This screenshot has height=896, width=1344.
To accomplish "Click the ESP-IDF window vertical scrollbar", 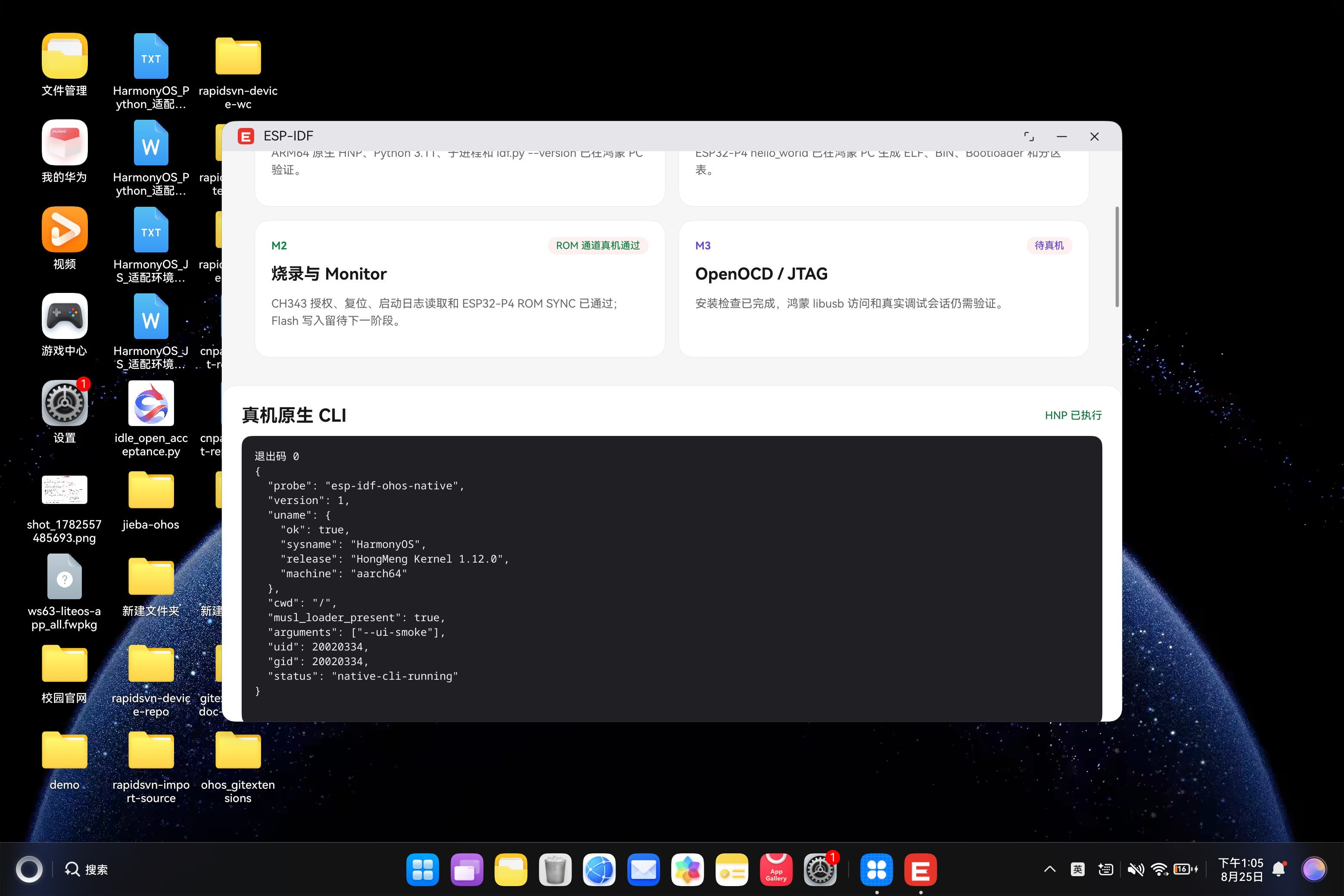I will pyautogui.click(x=1117, y=257).
